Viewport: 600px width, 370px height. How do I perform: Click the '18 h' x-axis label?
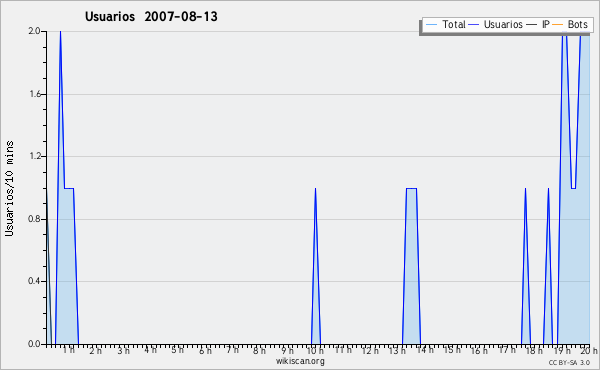[534, 350]
